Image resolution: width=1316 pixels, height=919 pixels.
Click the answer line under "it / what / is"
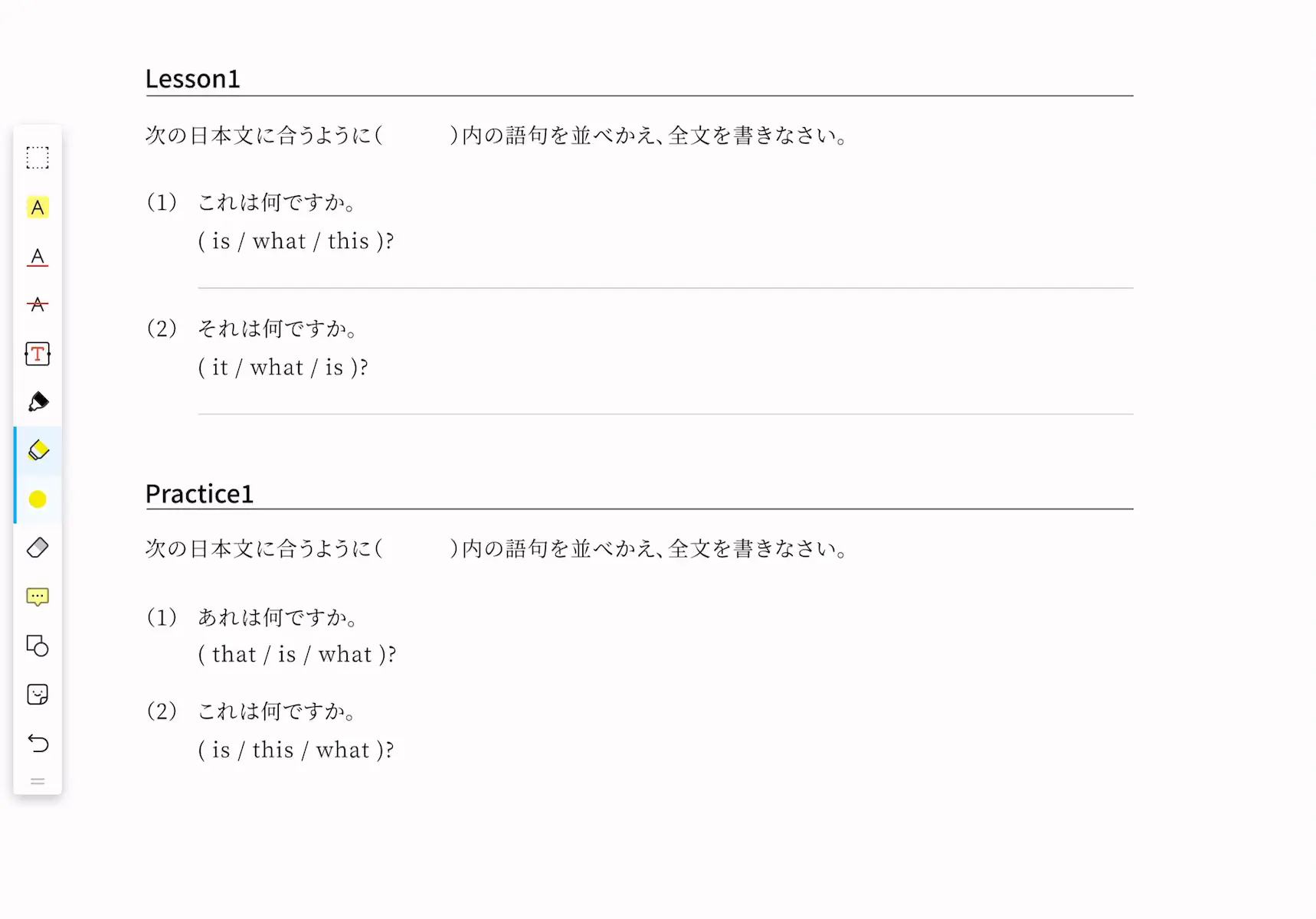[666, 414]
